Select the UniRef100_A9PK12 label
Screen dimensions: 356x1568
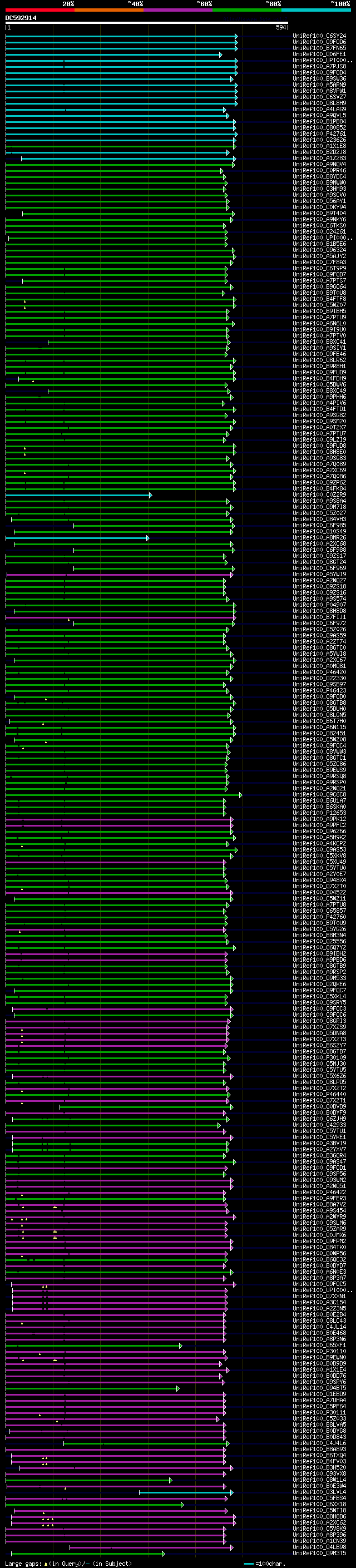(319, 819)
